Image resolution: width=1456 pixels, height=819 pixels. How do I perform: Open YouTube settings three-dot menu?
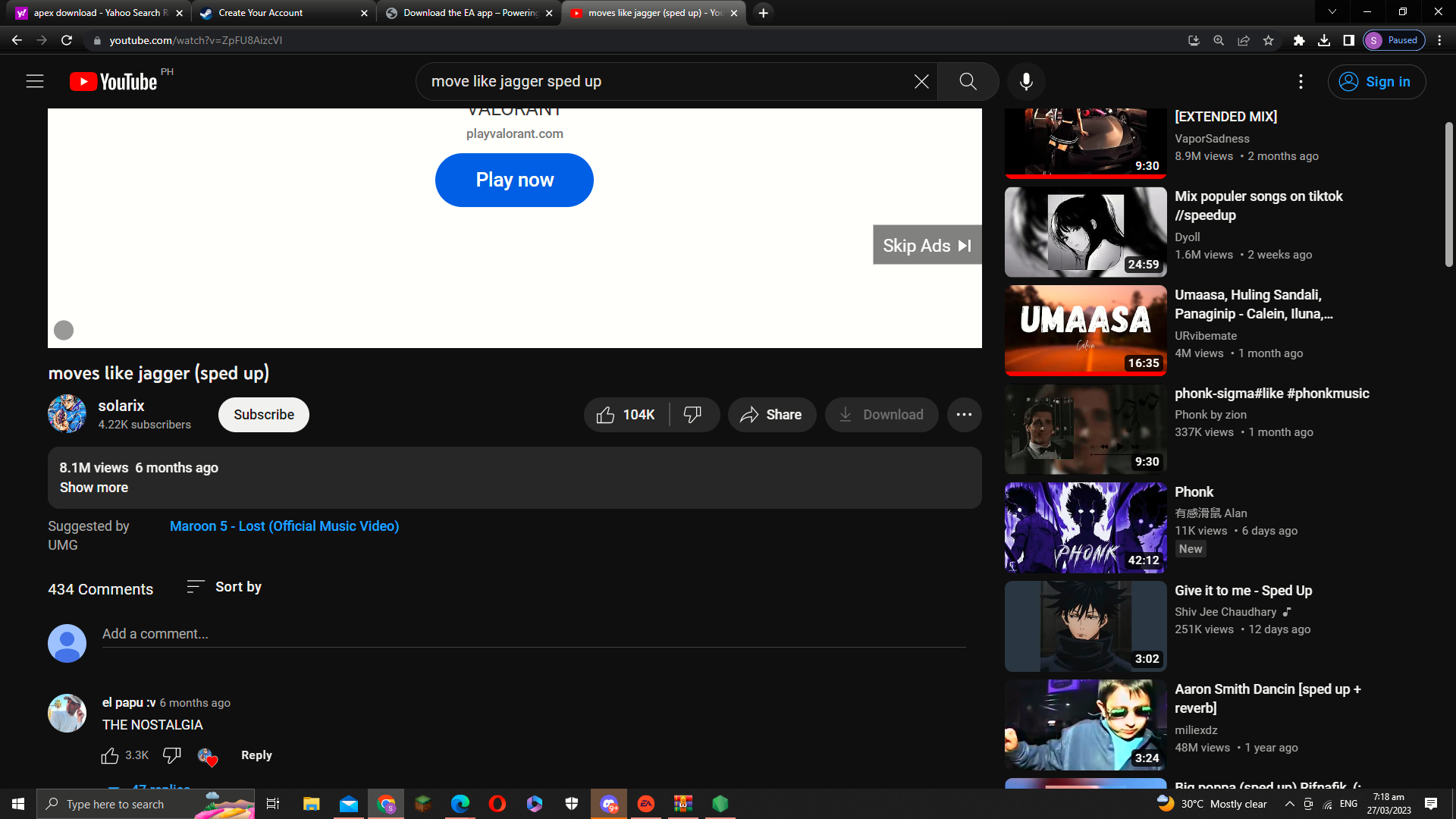coord(1301,81)
